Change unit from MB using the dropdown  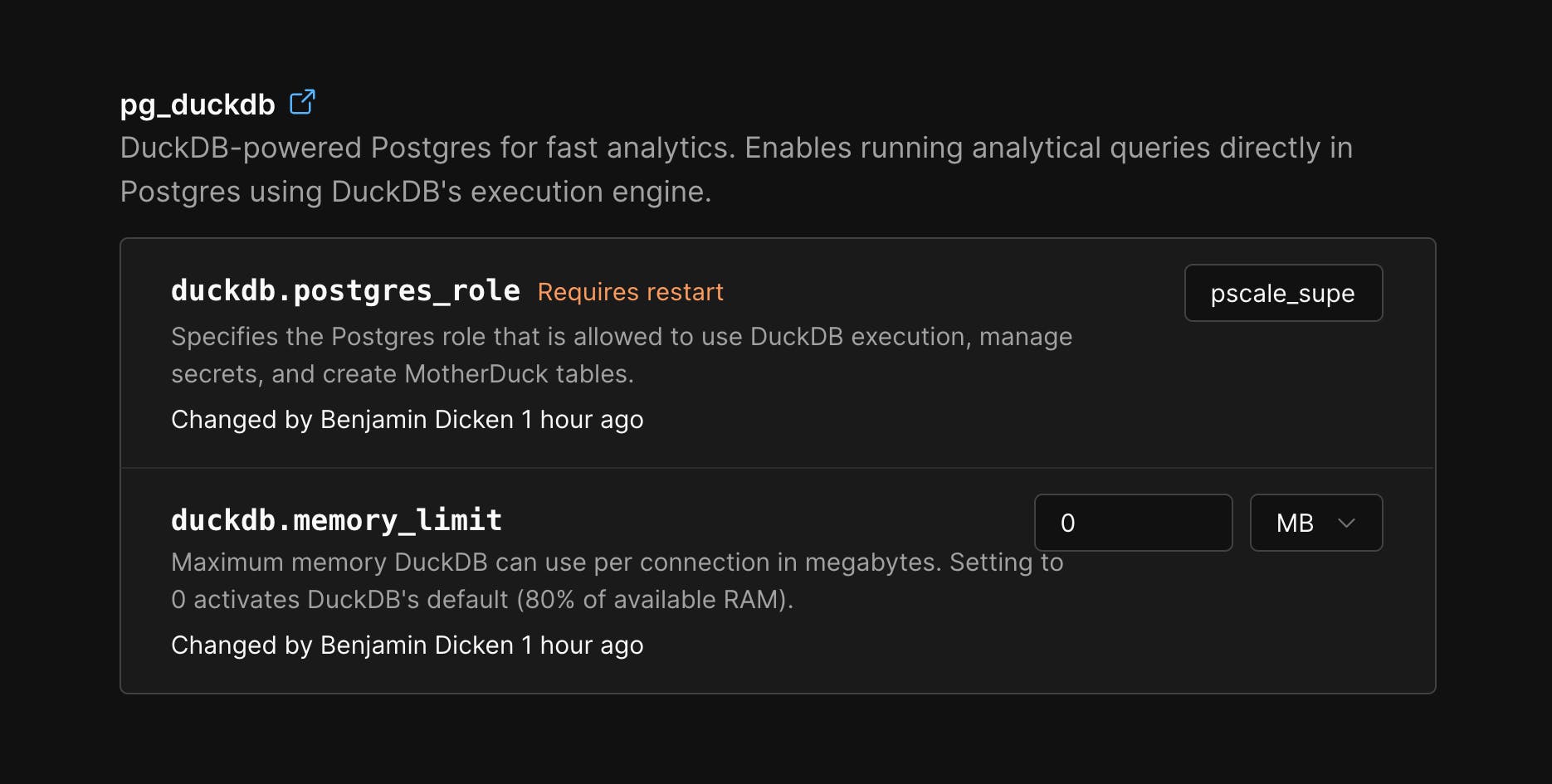click(x=1315, y=523)
